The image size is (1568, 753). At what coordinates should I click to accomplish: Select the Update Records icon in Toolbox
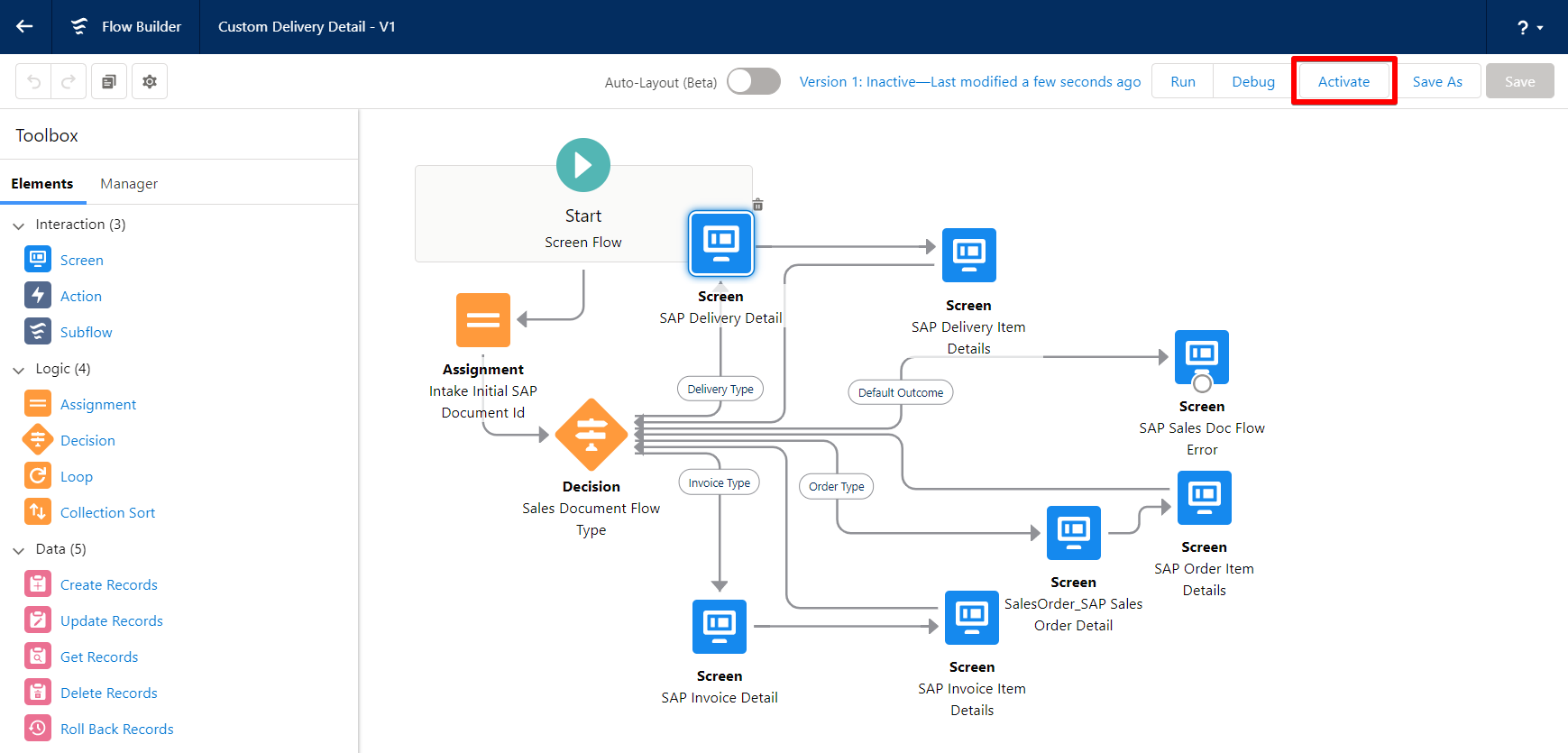tap(38, 620)
